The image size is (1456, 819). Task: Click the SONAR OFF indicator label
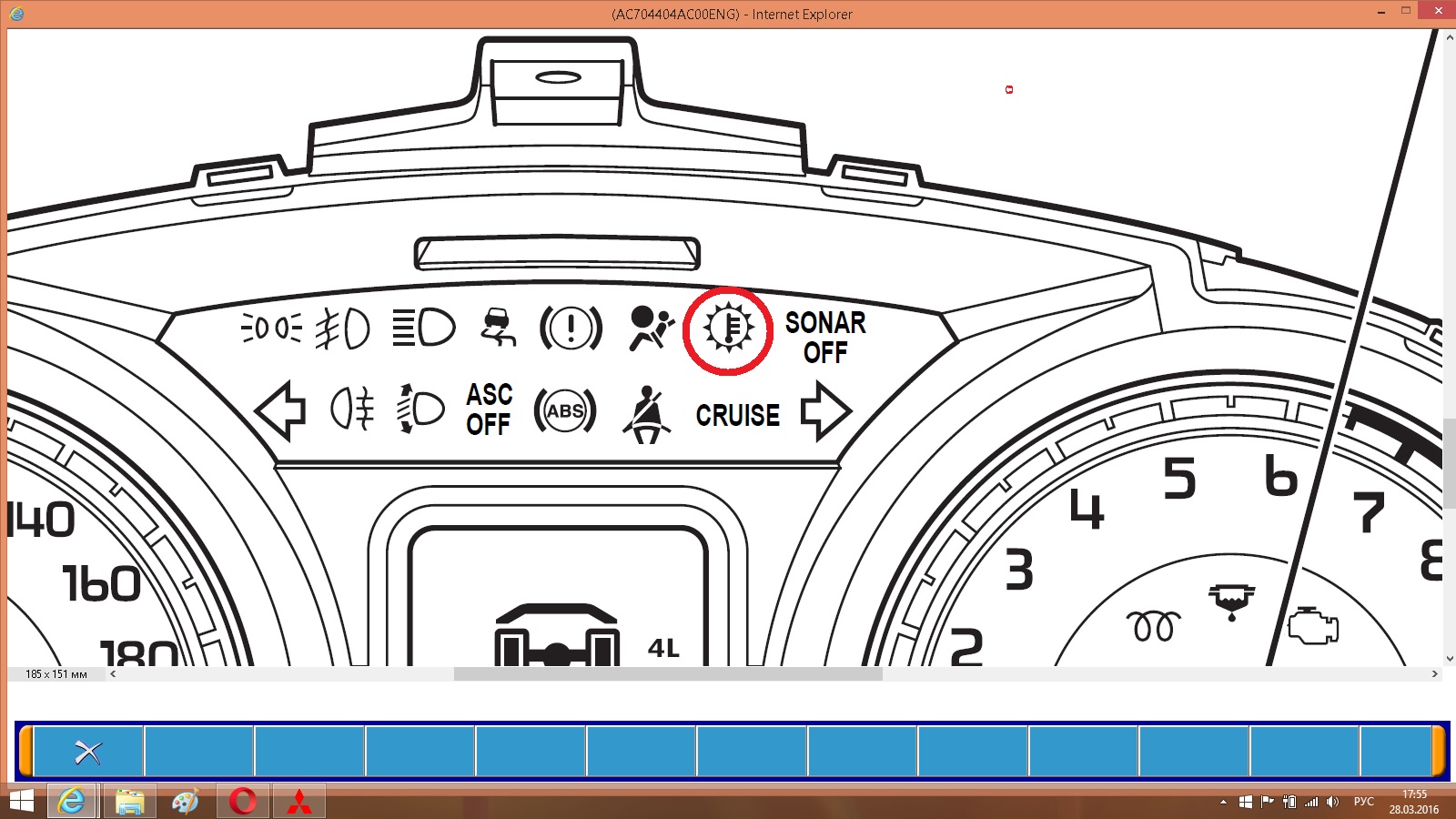(x=825, y=338)
